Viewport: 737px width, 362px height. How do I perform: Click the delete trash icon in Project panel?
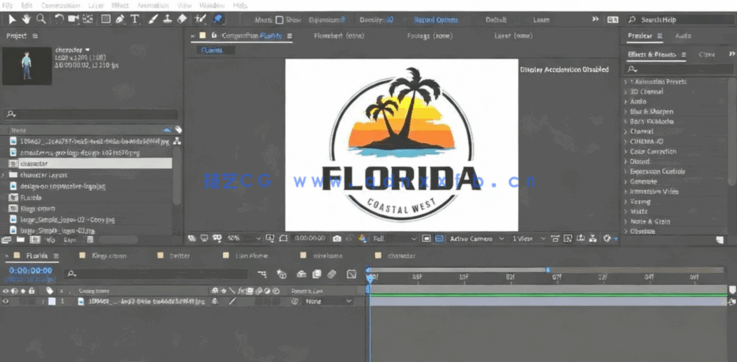90,240
